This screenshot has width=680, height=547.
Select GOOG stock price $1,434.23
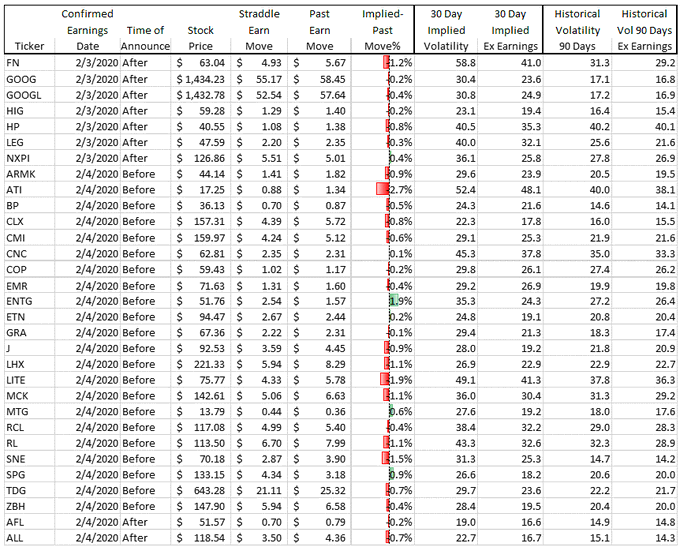tap(201, 79)
